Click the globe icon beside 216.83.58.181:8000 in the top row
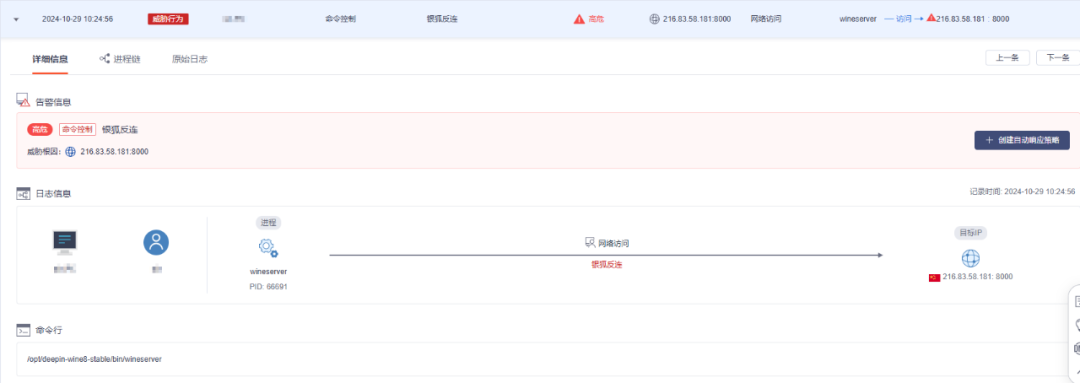This screenshot has height=383, width=1080. tap(654, 19)
